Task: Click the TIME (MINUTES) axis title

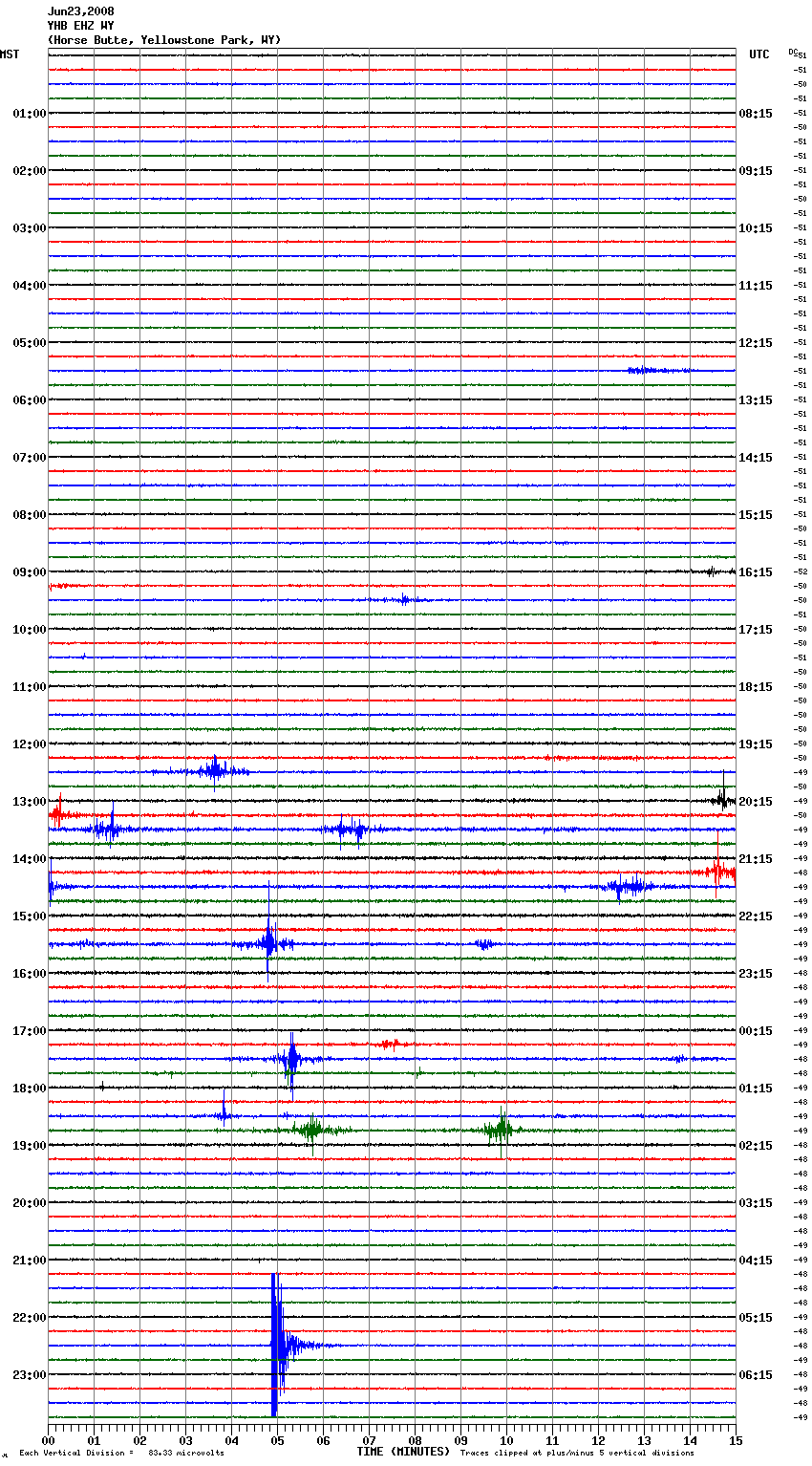Action: [403, 1452]
